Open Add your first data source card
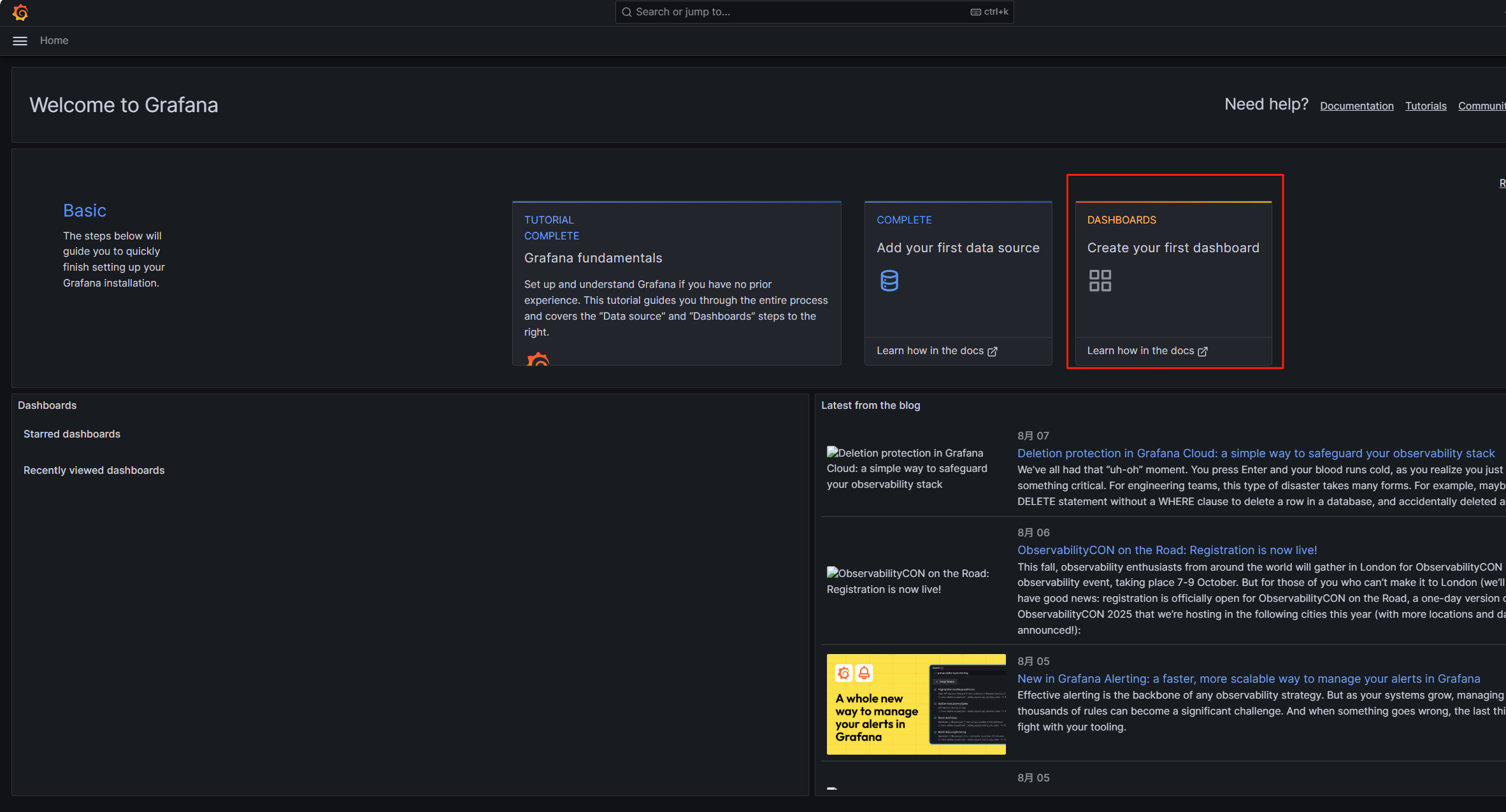 958,283
